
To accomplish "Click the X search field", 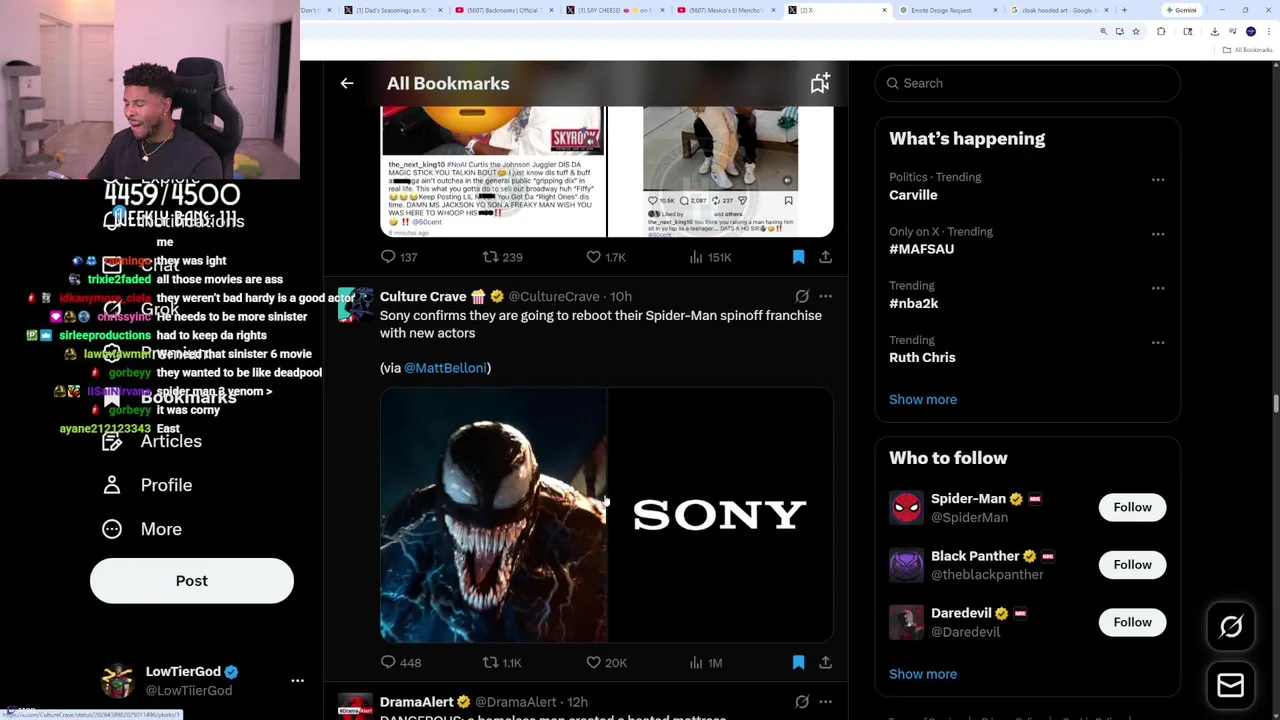I will [1027, 83].
